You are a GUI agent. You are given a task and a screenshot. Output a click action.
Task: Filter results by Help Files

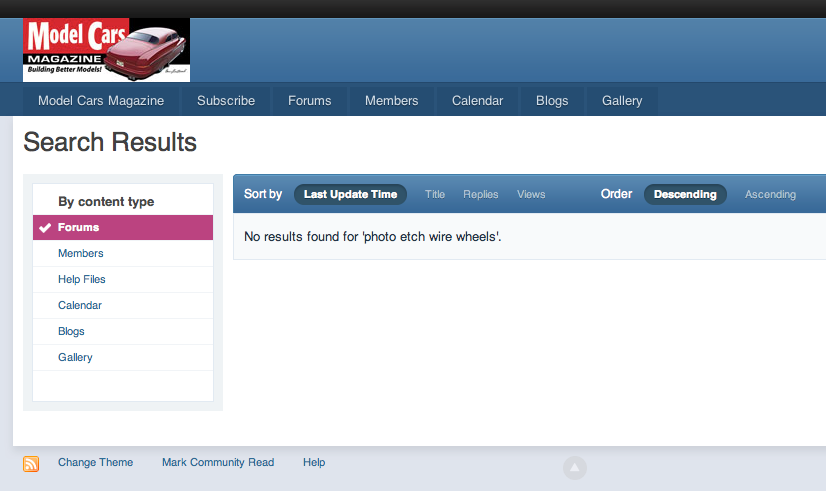coord(123,279)
